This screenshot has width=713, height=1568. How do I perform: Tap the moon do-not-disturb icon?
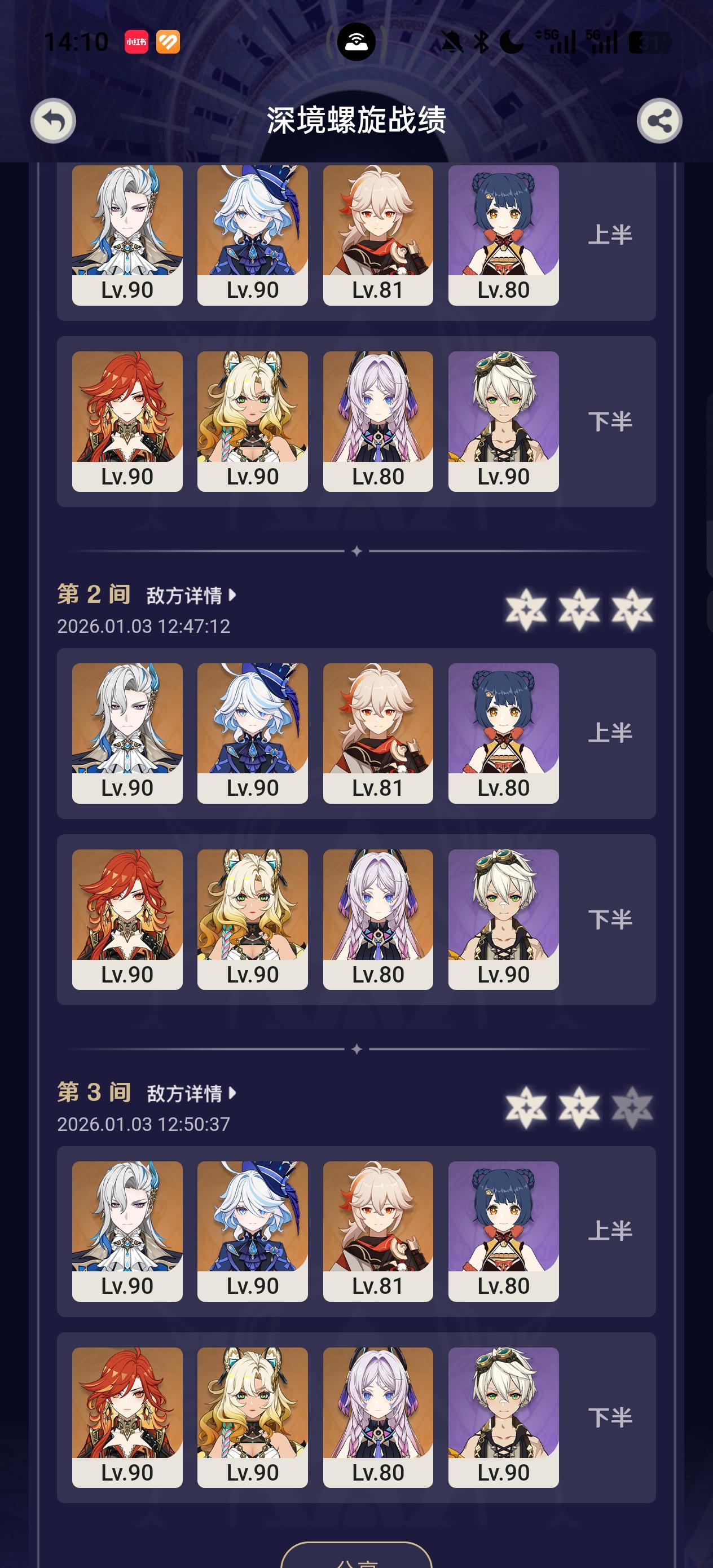click(x=512, y=42)
